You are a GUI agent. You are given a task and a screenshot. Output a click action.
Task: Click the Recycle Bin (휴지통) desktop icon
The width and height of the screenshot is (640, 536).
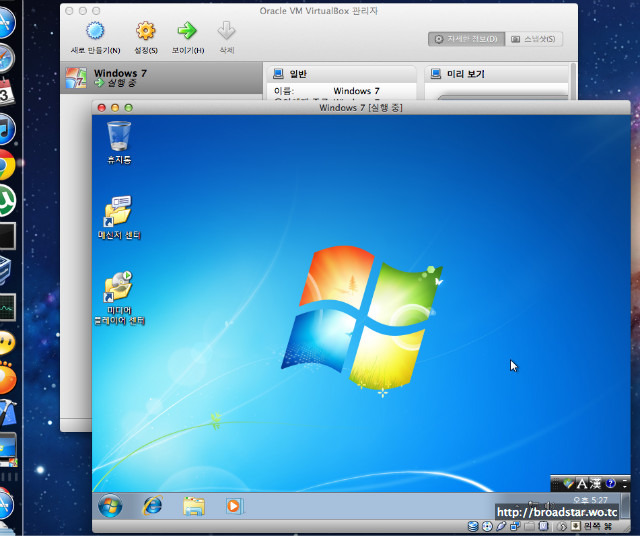click(119, 142)
